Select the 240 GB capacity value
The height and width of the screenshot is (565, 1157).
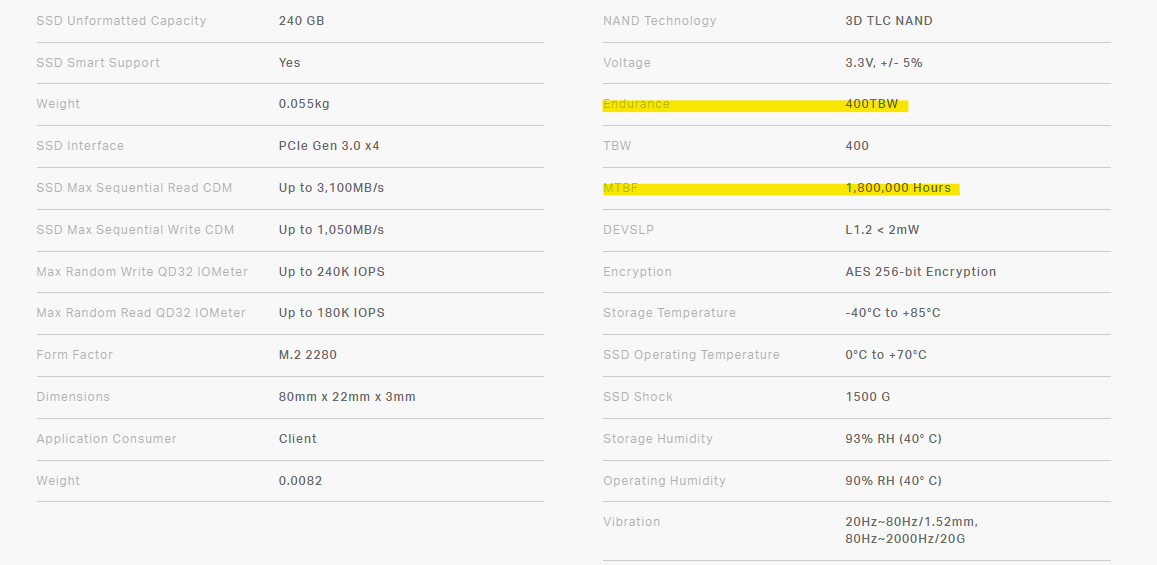click(x=301, y=21)
